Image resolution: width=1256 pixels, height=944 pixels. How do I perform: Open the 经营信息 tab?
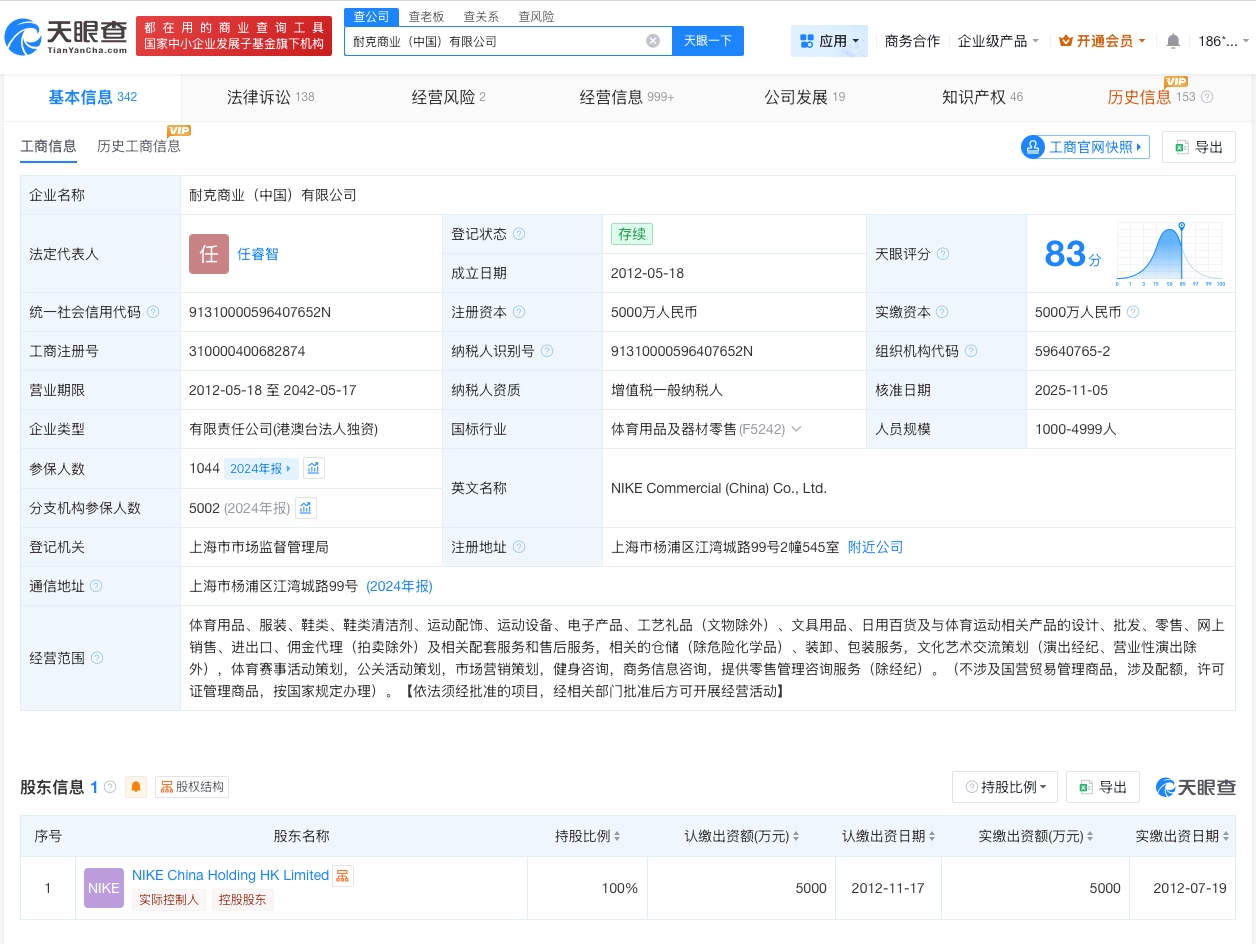(x=627, y=97)
